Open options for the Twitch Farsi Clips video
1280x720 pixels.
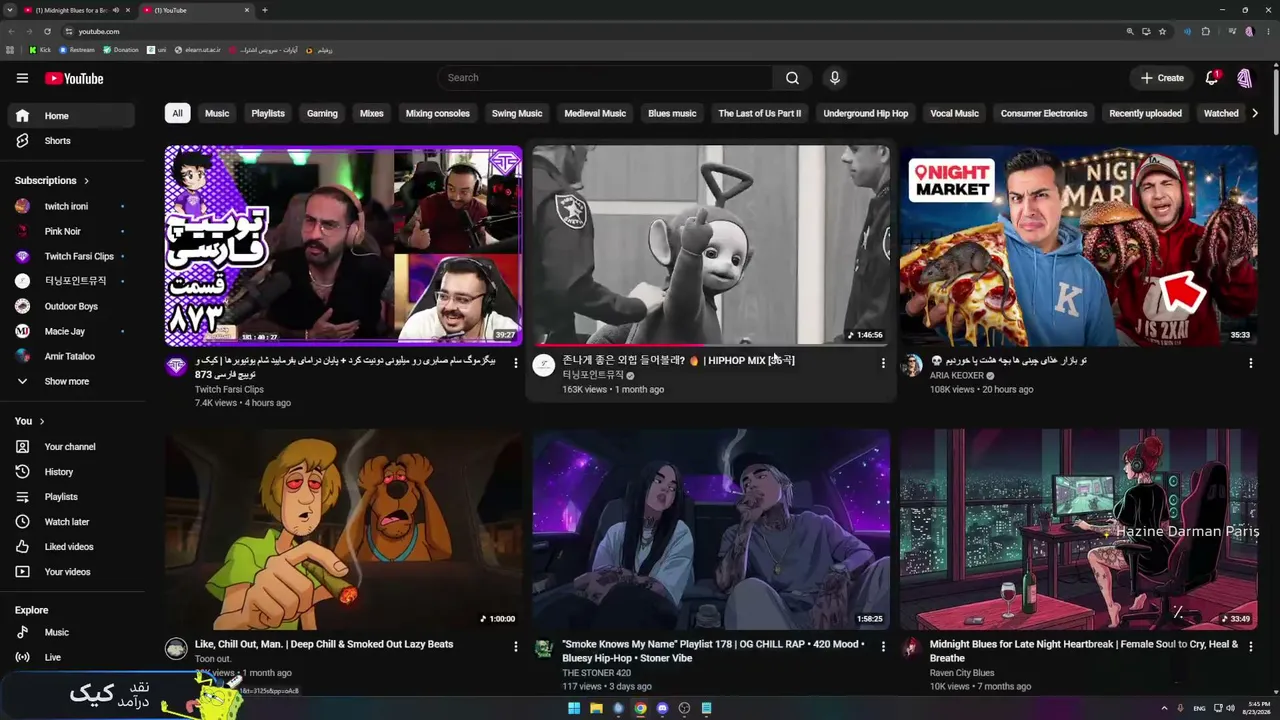point(516,363)
